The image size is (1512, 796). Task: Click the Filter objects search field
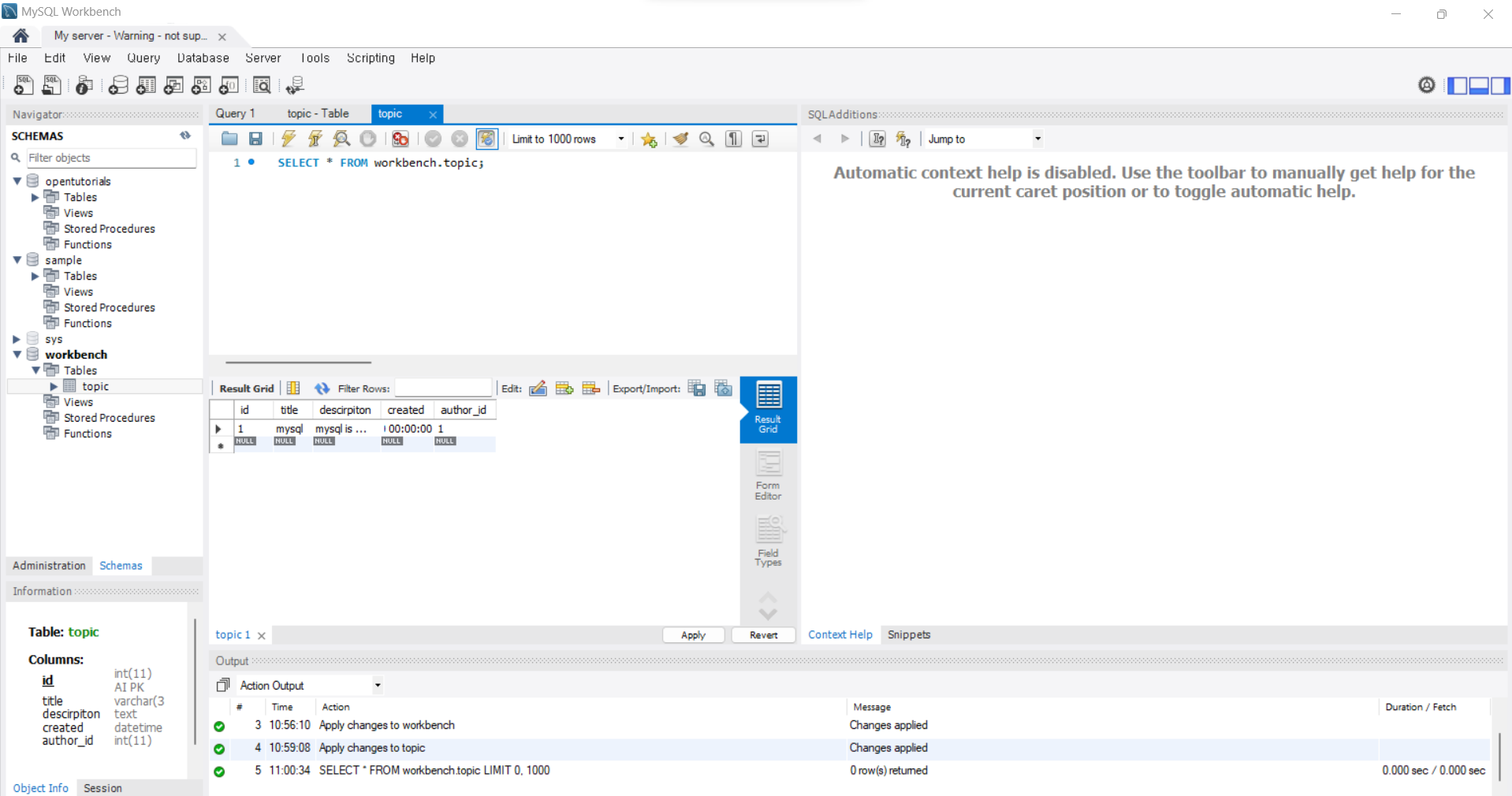pos(111,158)
